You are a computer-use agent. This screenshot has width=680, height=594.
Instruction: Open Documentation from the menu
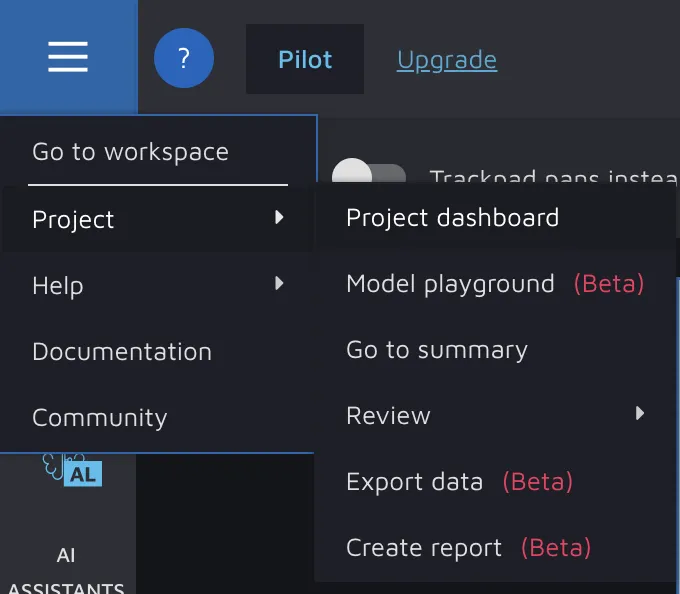point(122,352)
